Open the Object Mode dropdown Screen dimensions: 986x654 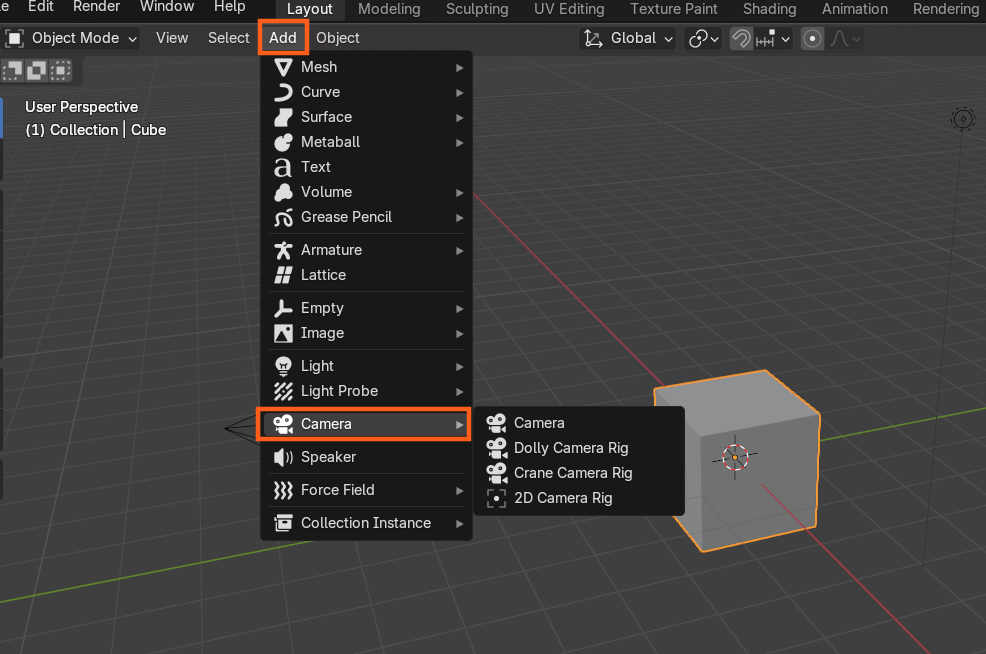pos(70,38)
